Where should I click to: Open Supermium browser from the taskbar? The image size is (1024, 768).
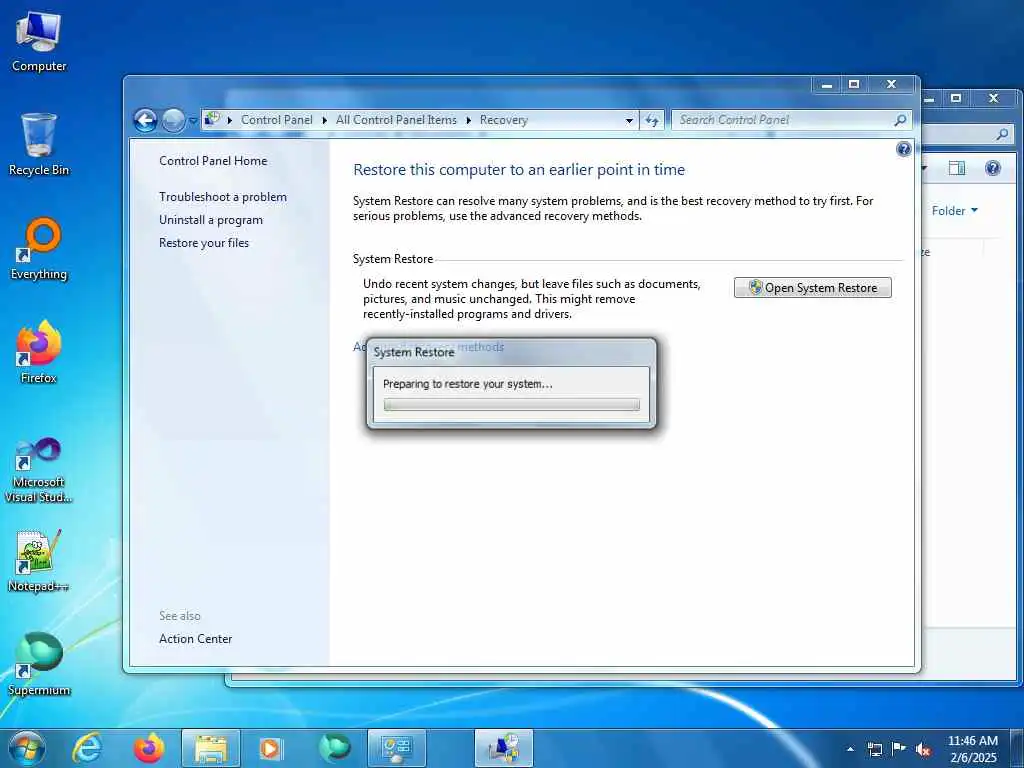pyautogui.click(x=334, y=748)
